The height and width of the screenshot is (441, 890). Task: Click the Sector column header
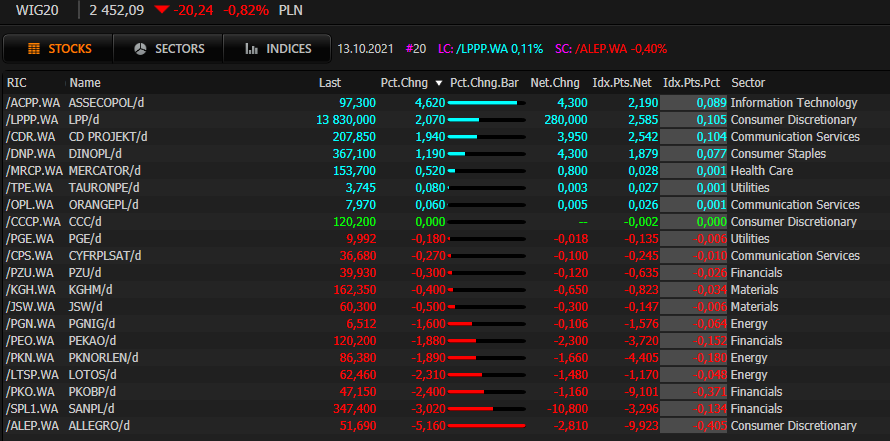point(748,82)
